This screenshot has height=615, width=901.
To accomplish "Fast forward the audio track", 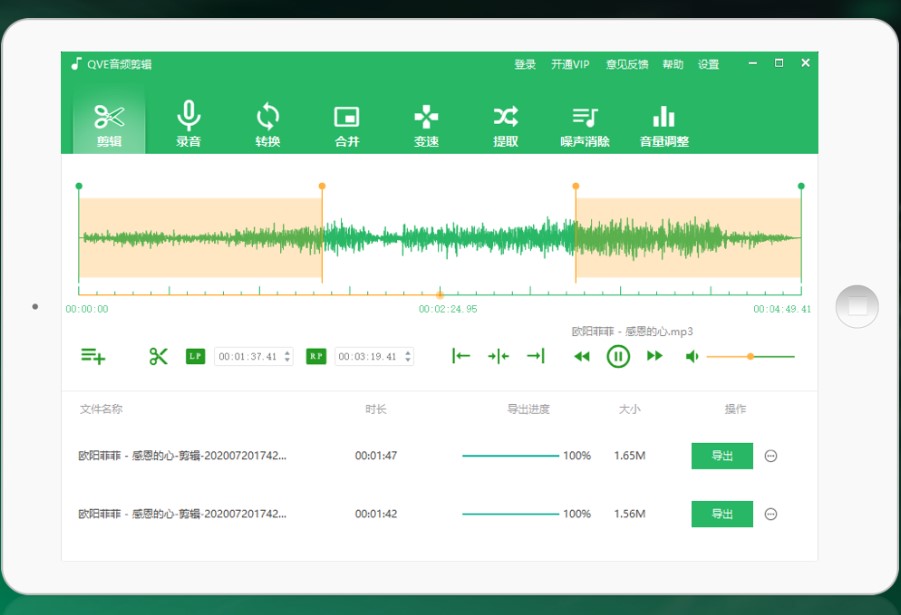I will click(x=655, y=356).
